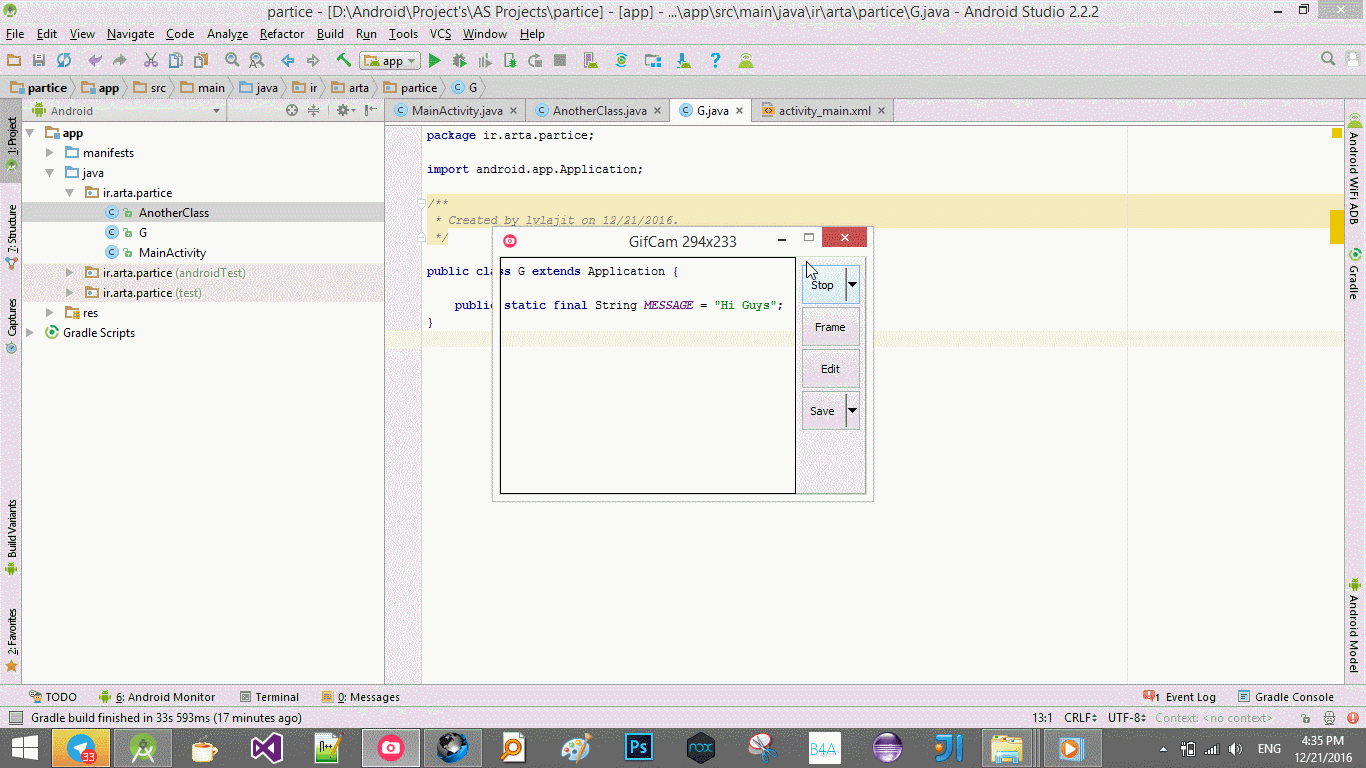Click the Make Project hammer icon

343,61
